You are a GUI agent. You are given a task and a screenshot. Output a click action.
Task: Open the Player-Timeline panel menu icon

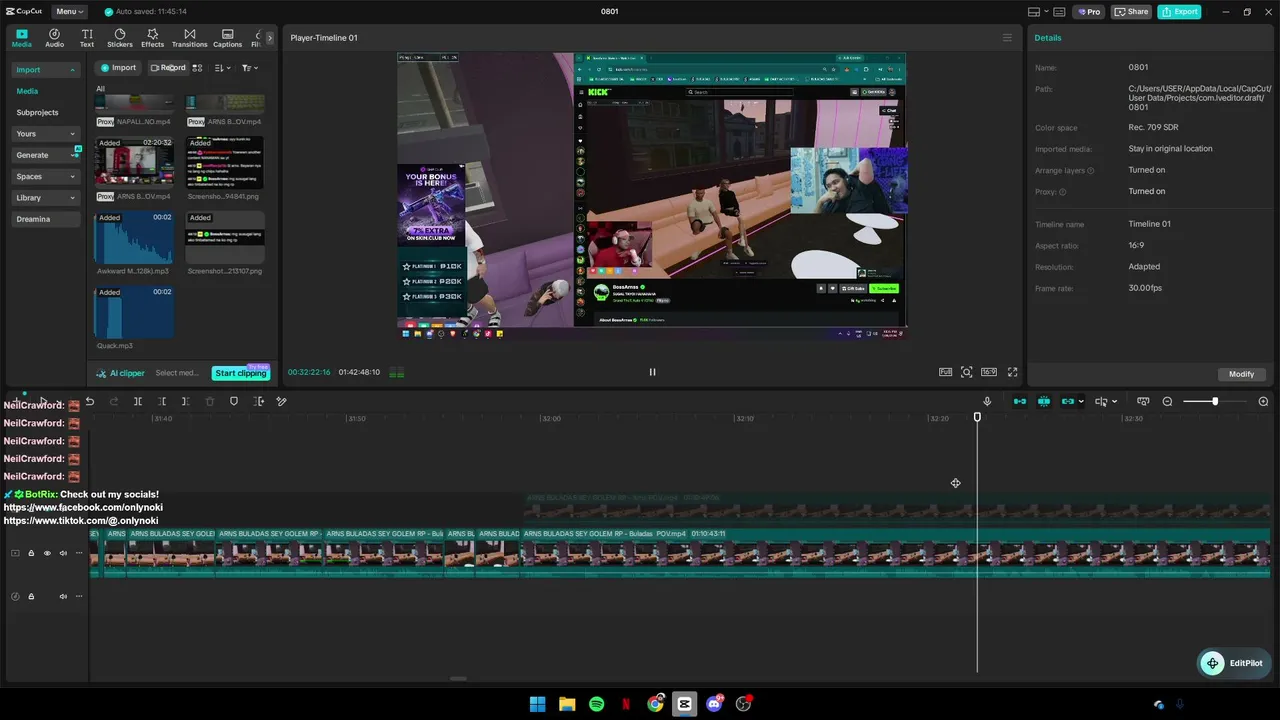coord(1007,38)
